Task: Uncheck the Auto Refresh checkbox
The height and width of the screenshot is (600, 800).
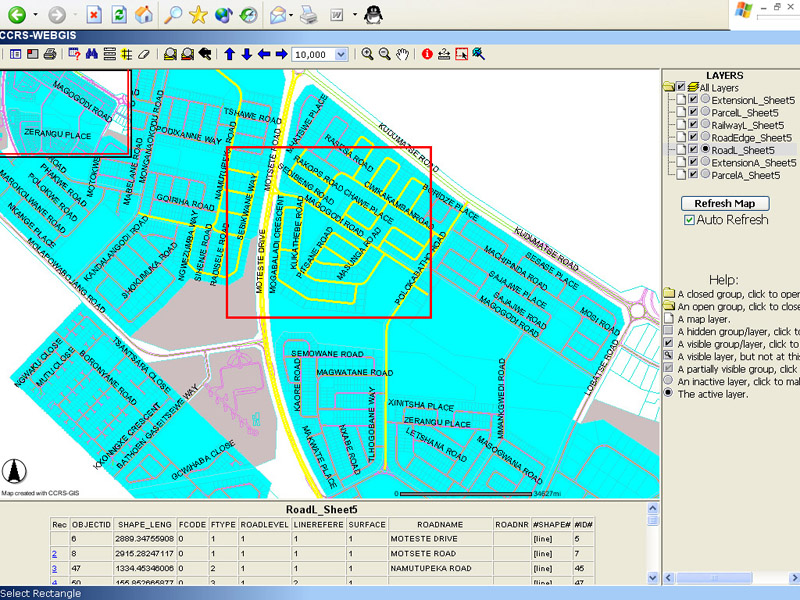Action: tap(690, 219)
